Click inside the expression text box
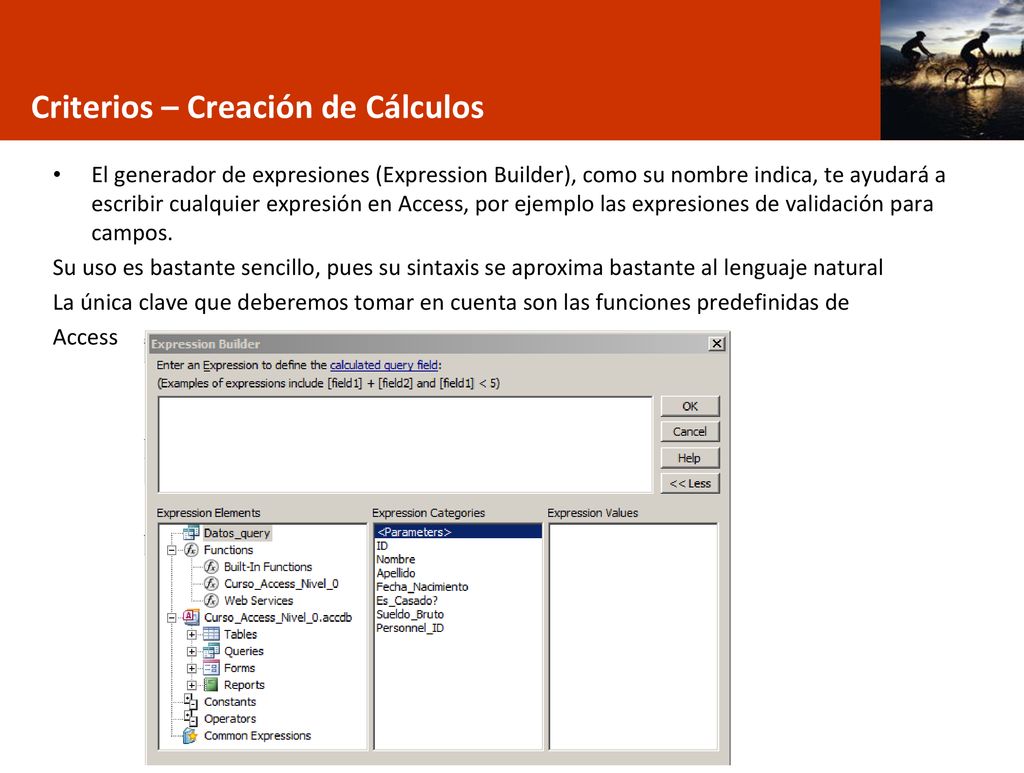Viewport: 1024px width, 773px height. [405, 445]
